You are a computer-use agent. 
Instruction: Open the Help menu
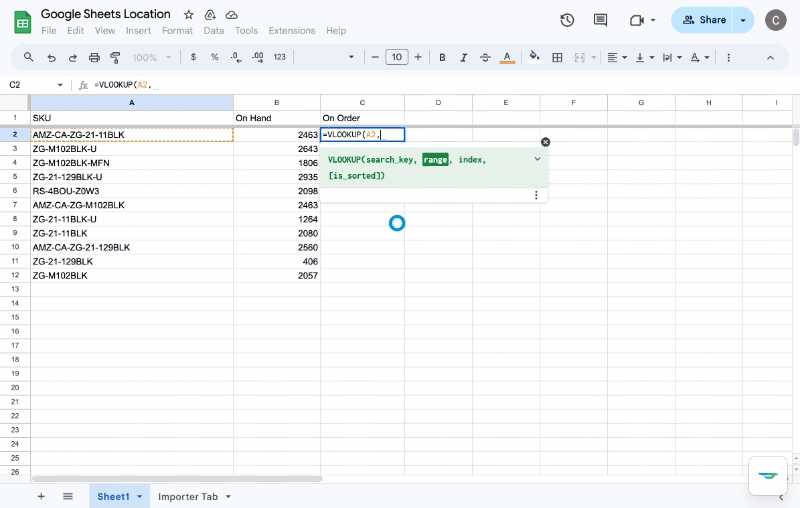click(336, 31)
